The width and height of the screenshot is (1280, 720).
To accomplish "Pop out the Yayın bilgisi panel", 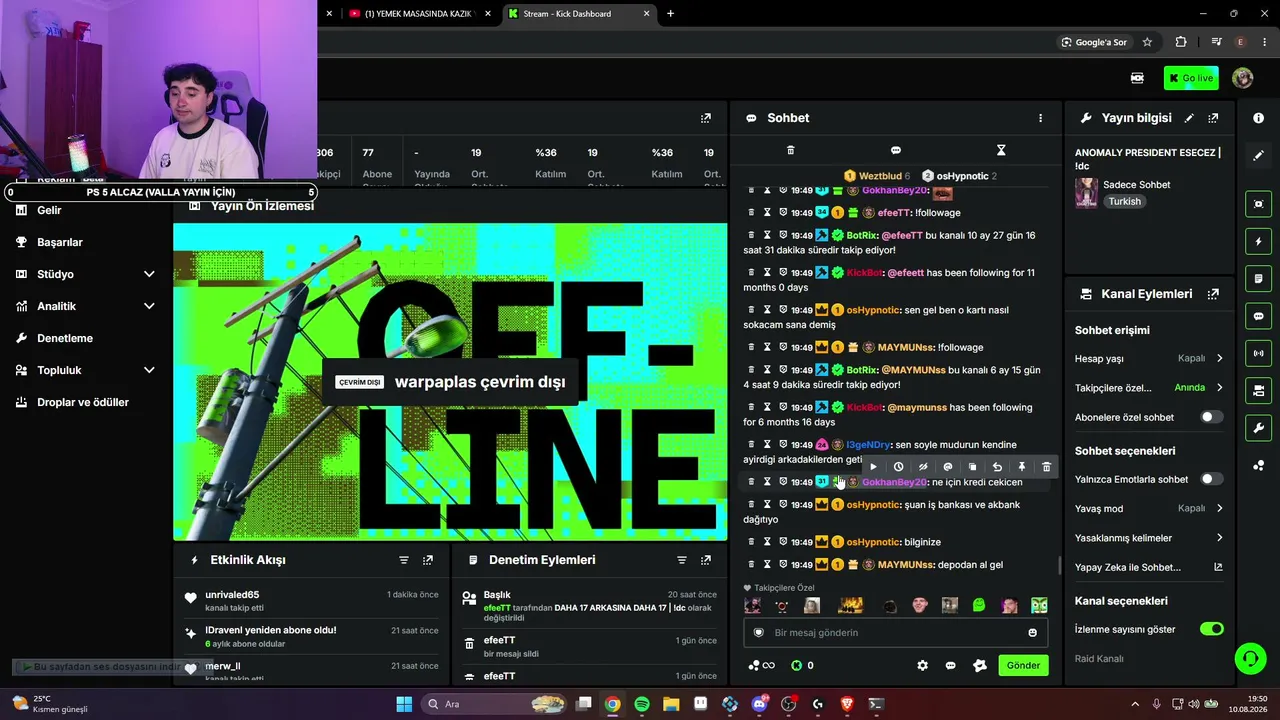I will (1213, 118).
